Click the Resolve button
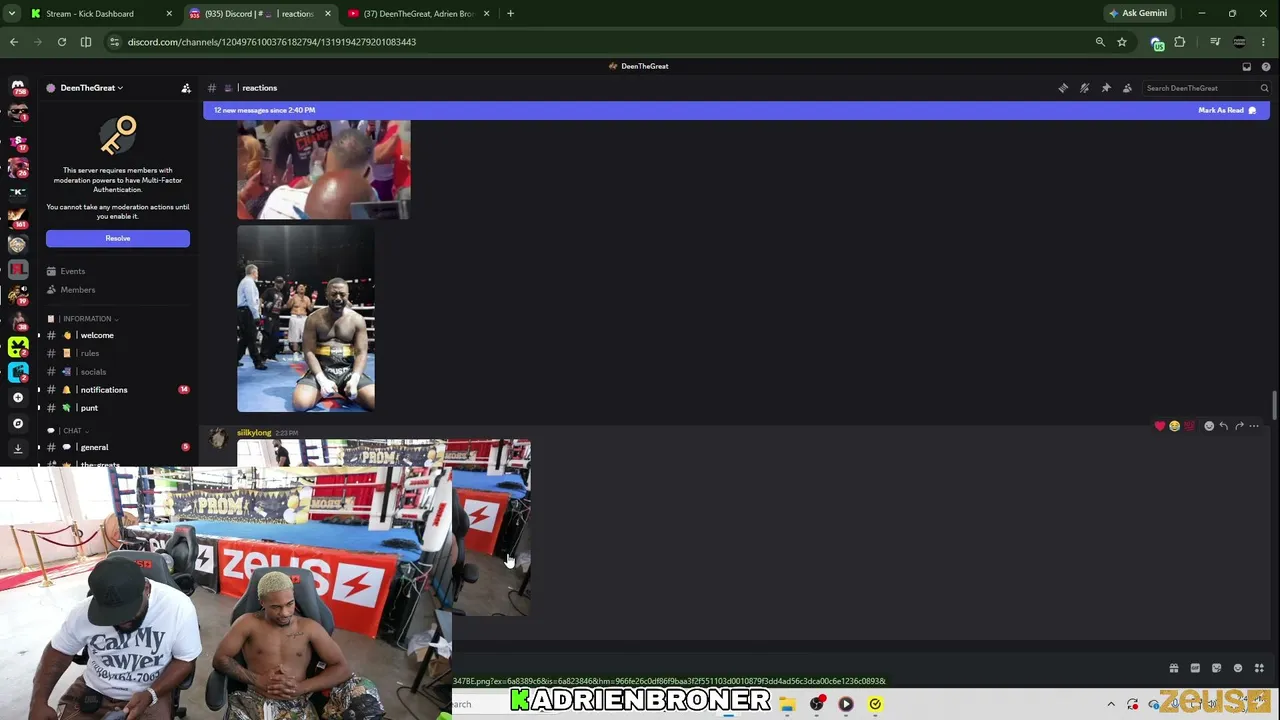 [x=118, y=238]
